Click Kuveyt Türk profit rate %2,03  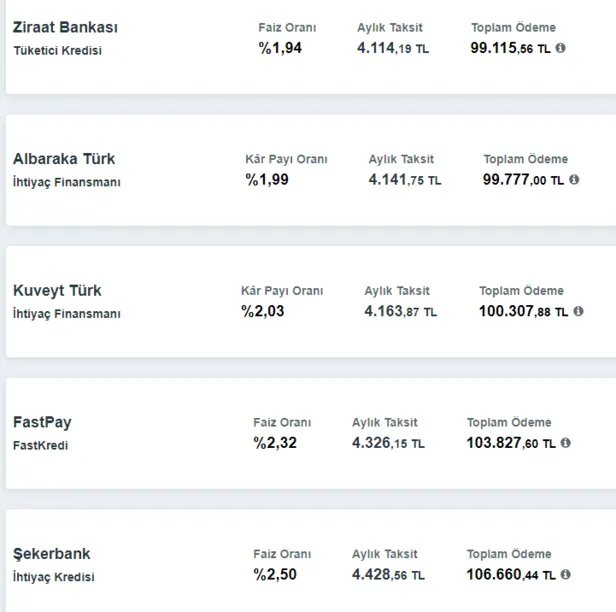tap(263, 311)
